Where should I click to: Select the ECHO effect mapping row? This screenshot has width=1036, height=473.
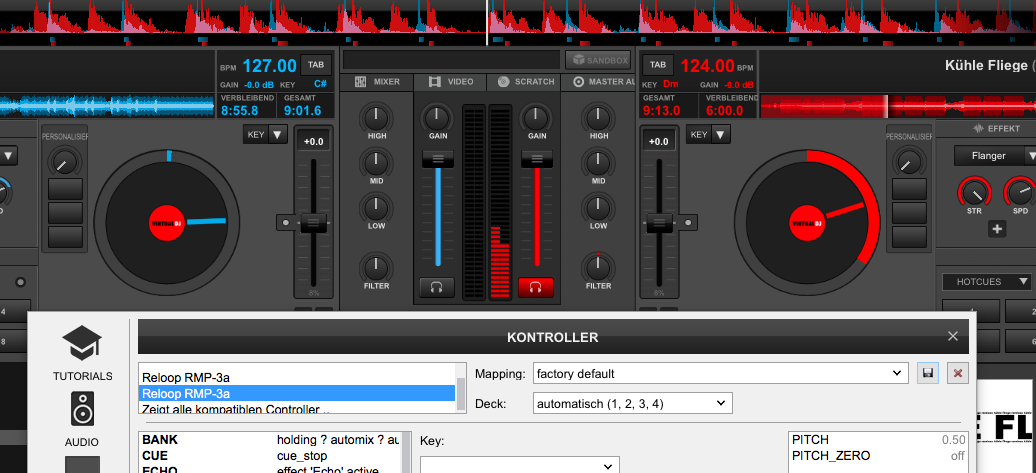click(x=270, y=469)
